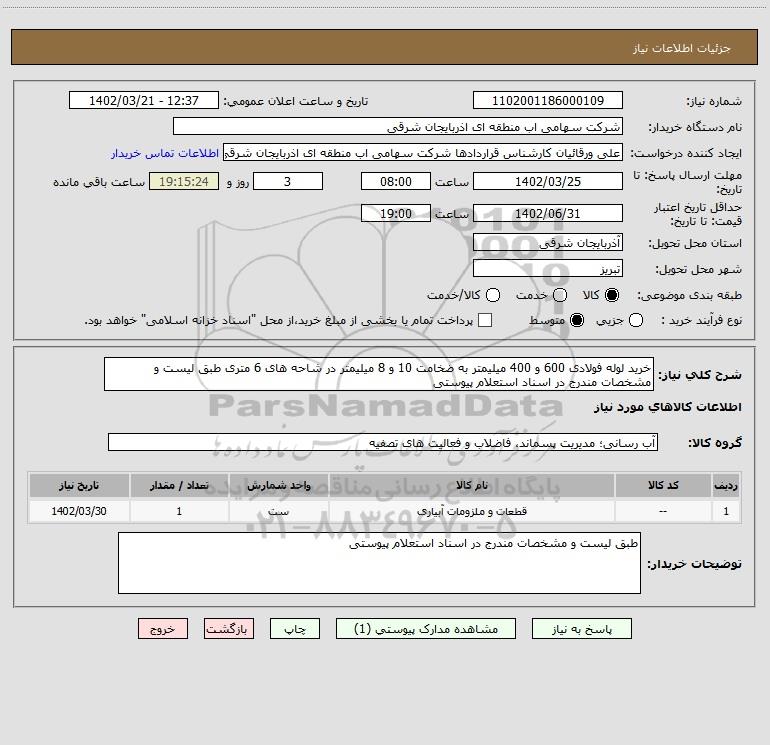Toggle the اسناد خزانه اسلامی payment checkbox
The width and height of the screenshot is (770, 745).
click(485, 320)
